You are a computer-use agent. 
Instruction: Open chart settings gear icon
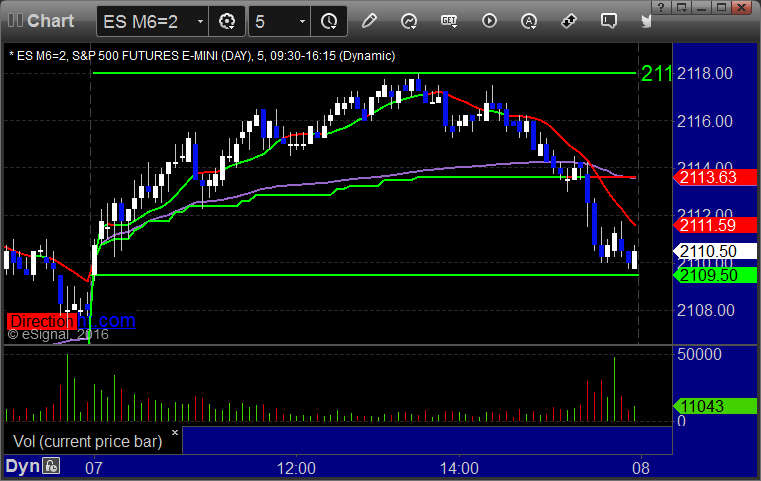click(x=227, y=21)
